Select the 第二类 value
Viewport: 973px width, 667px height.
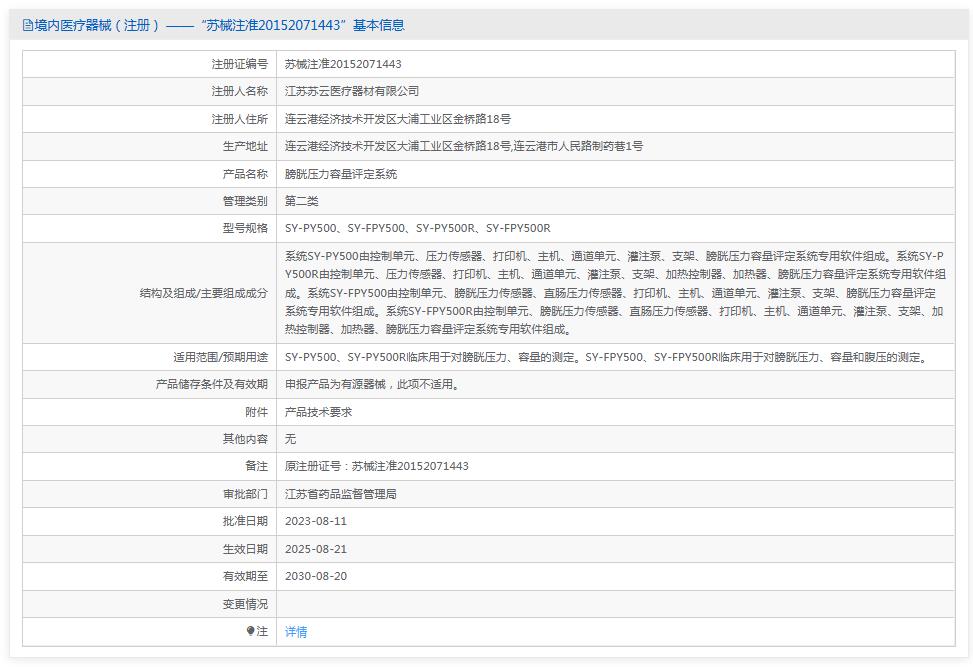click(x=302, y=201)
